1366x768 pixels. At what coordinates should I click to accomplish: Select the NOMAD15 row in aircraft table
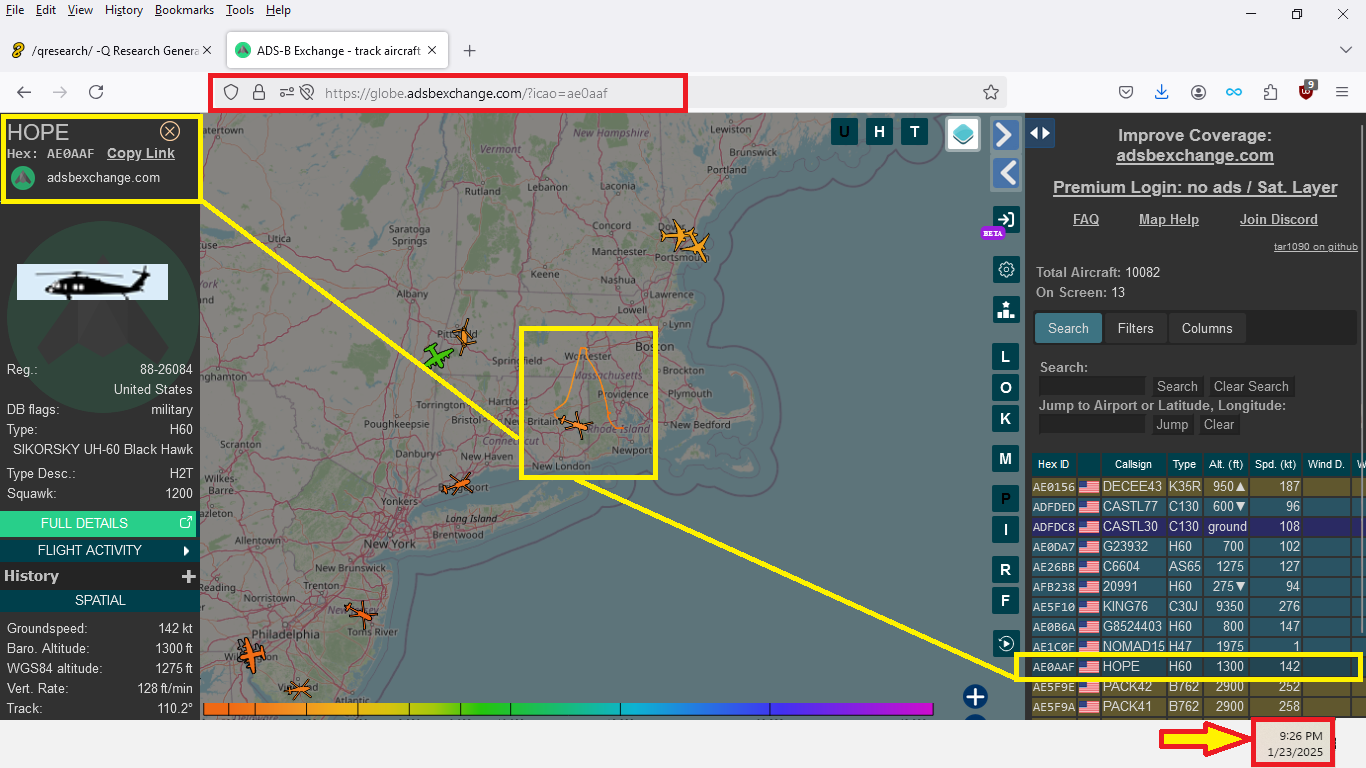point(1198,646)
